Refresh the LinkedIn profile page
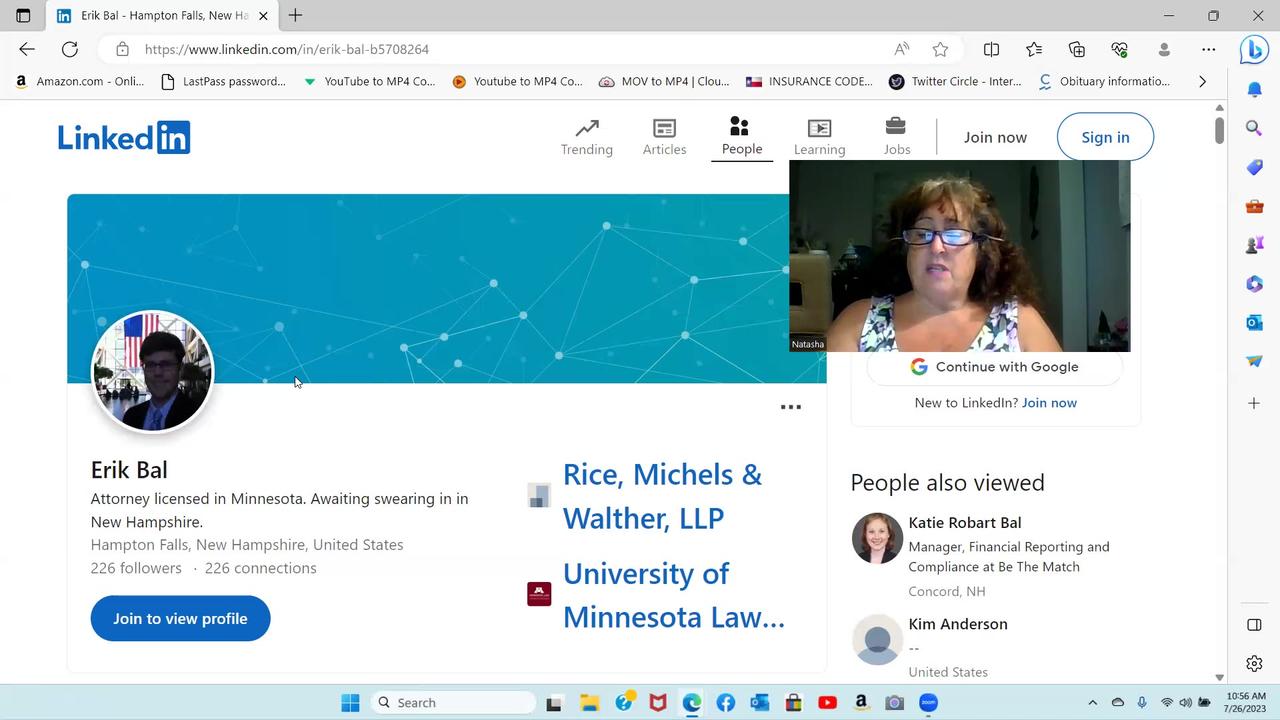The image size is (1280, 720). click(x=69, y=49)
